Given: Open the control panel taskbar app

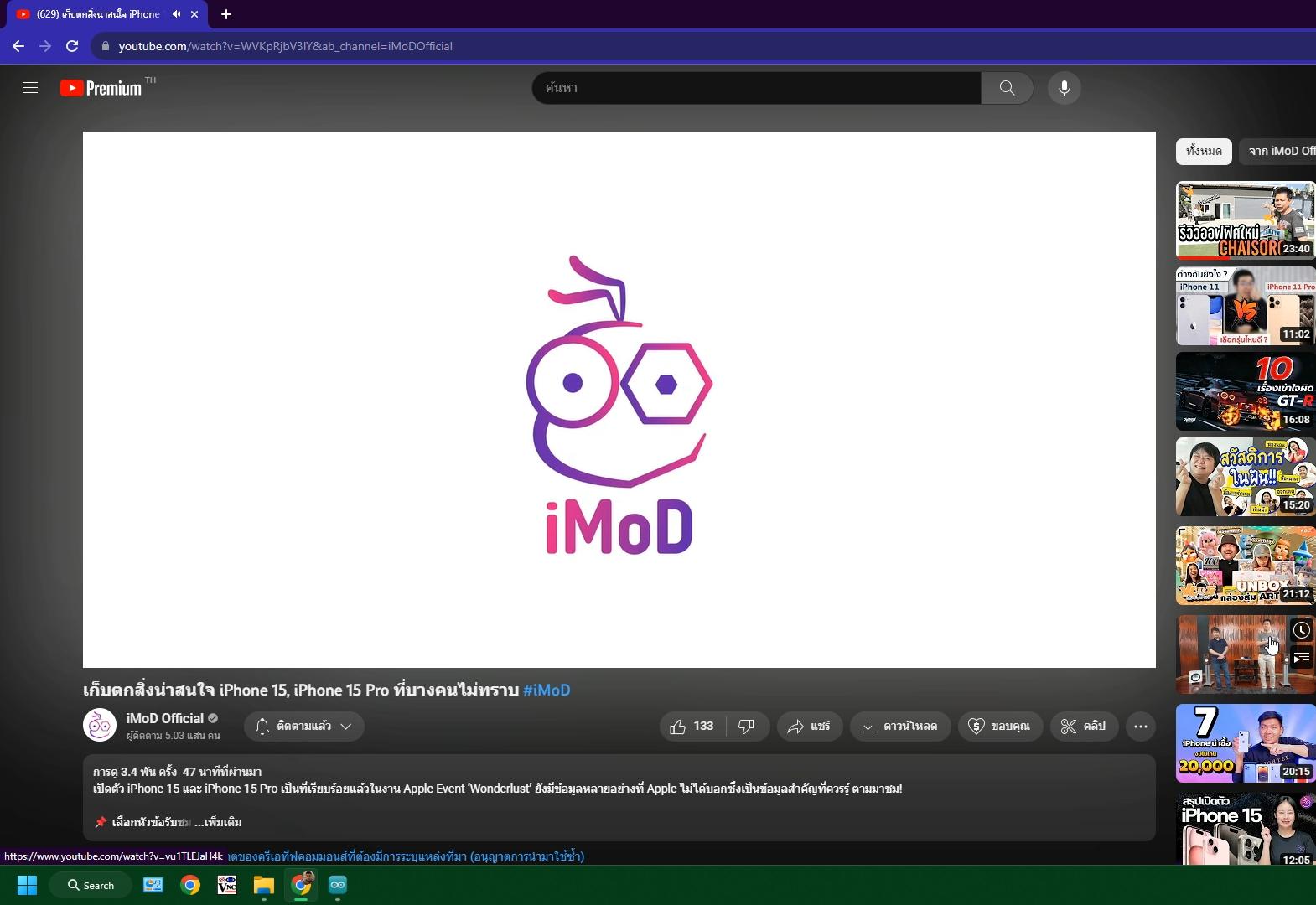Looking at the screenshot, I should click(153, 885).
